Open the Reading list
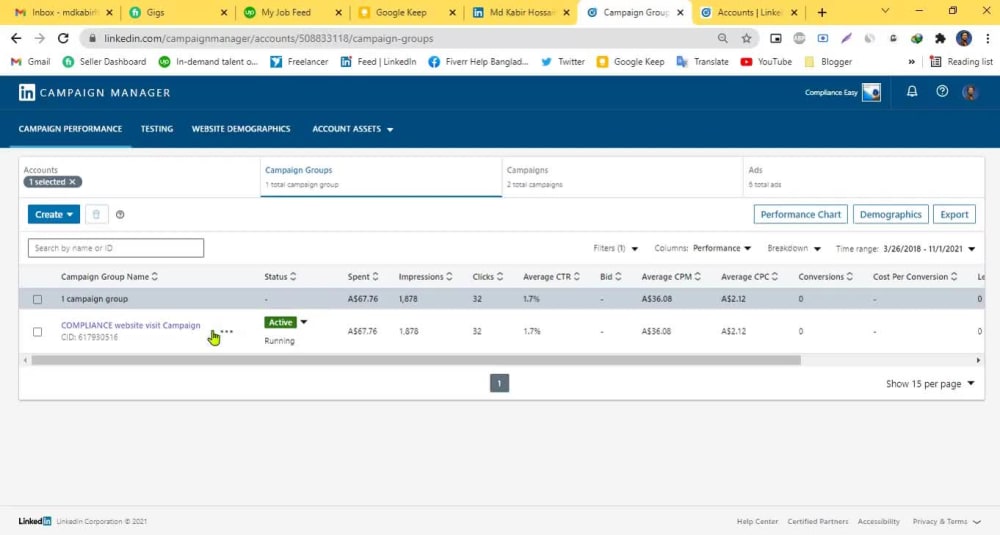Screen dimensions: 1000x535 point(961,62)
